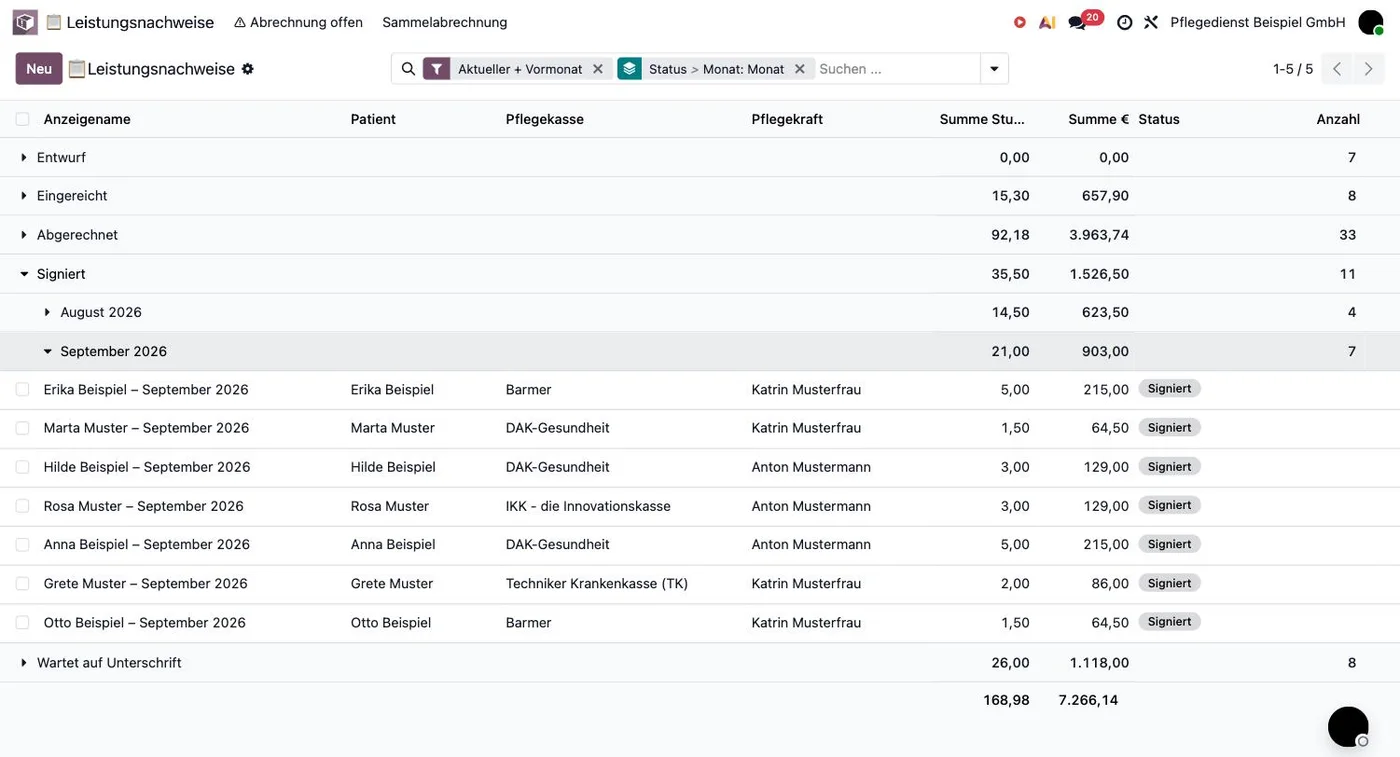The image size is (1400, 757).
Task: Toggle the select-all checkbox in the header
Action: click(22, 119)
